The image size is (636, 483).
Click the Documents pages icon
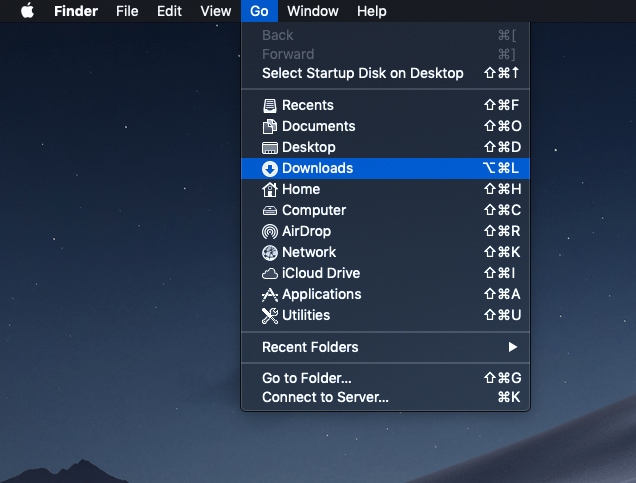click(269, 127)
